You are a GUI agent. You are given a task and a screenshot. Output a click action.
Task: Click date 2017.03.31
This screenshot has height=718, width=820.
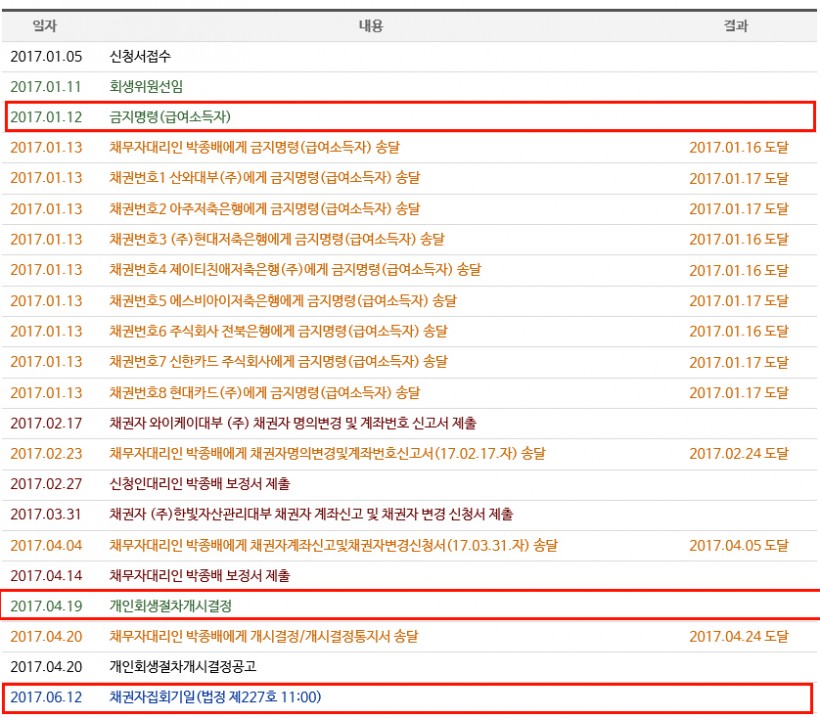tap(45, 514)
